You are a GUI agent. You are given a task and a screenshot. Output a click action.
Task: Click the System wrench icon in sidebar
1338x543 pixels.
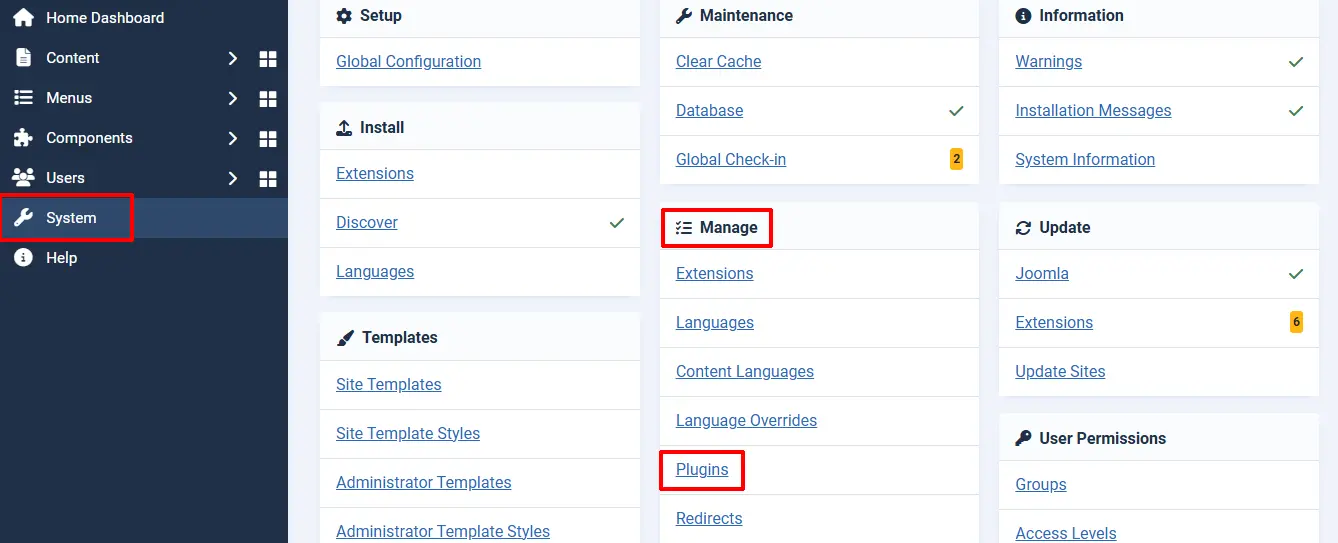23,217
